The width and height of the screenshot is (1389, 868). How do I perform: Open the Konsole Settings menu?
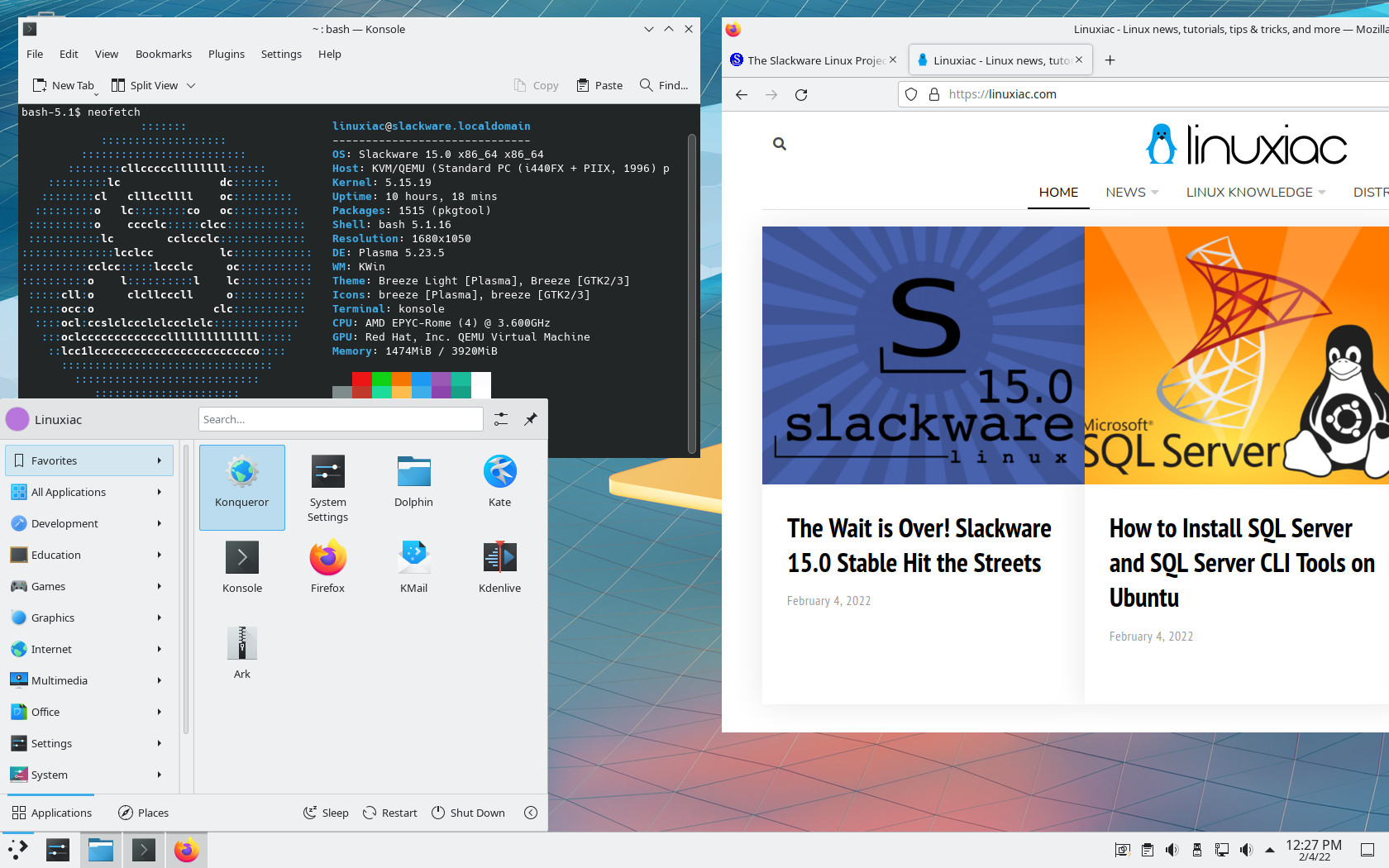pos(281,54)
